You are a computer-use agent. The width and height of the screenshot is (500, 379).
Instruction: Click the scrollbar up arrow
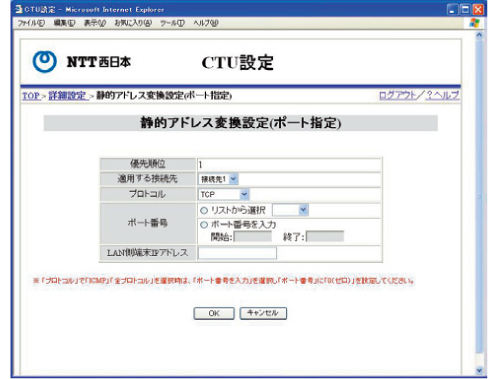(479, 35)
